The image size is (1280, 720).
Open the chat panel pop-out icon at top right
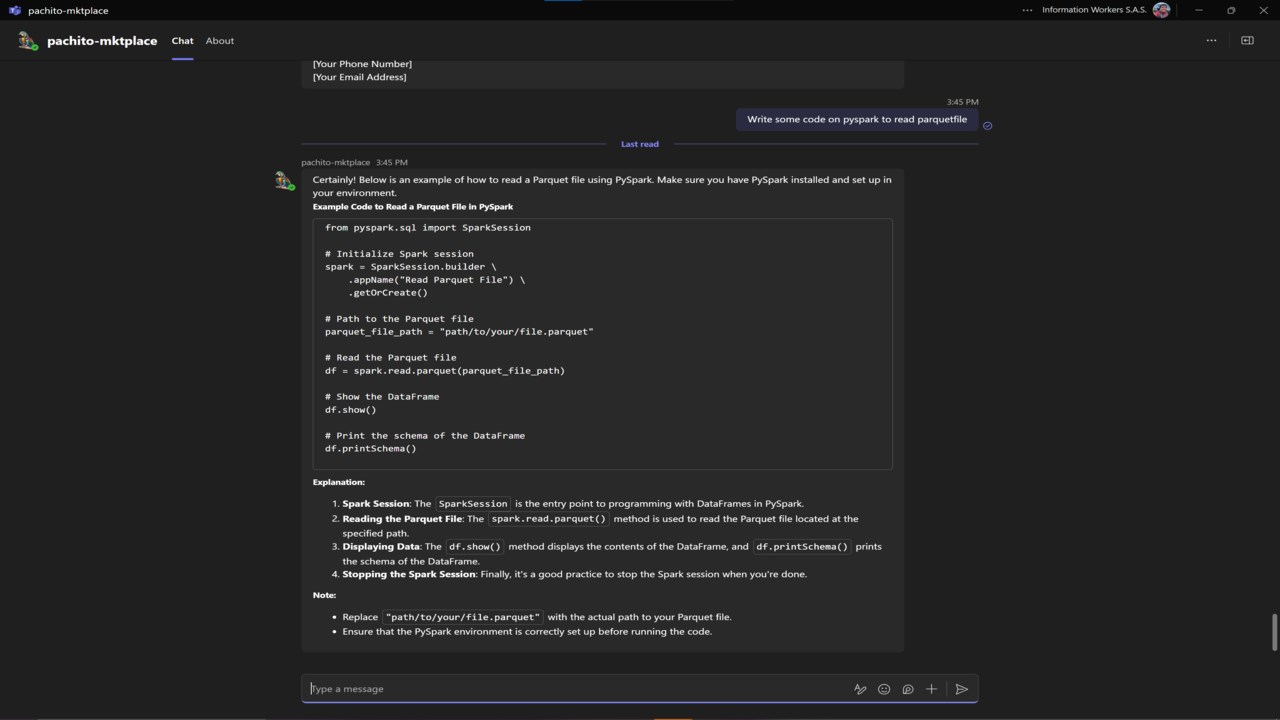point(1247,41)
